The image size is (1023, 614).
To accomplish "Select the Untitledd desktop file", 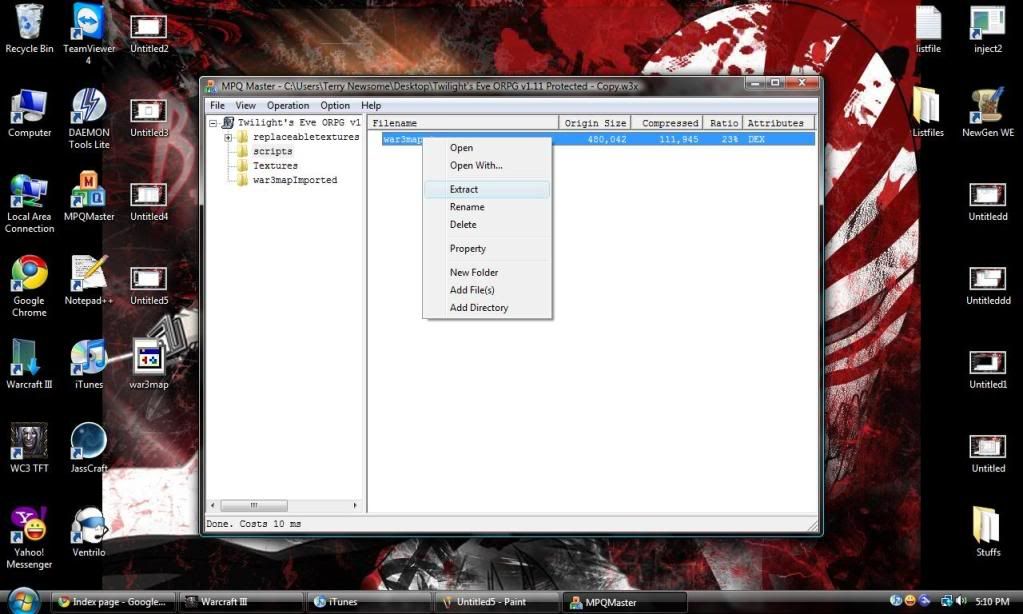I will tap(988, 202).
